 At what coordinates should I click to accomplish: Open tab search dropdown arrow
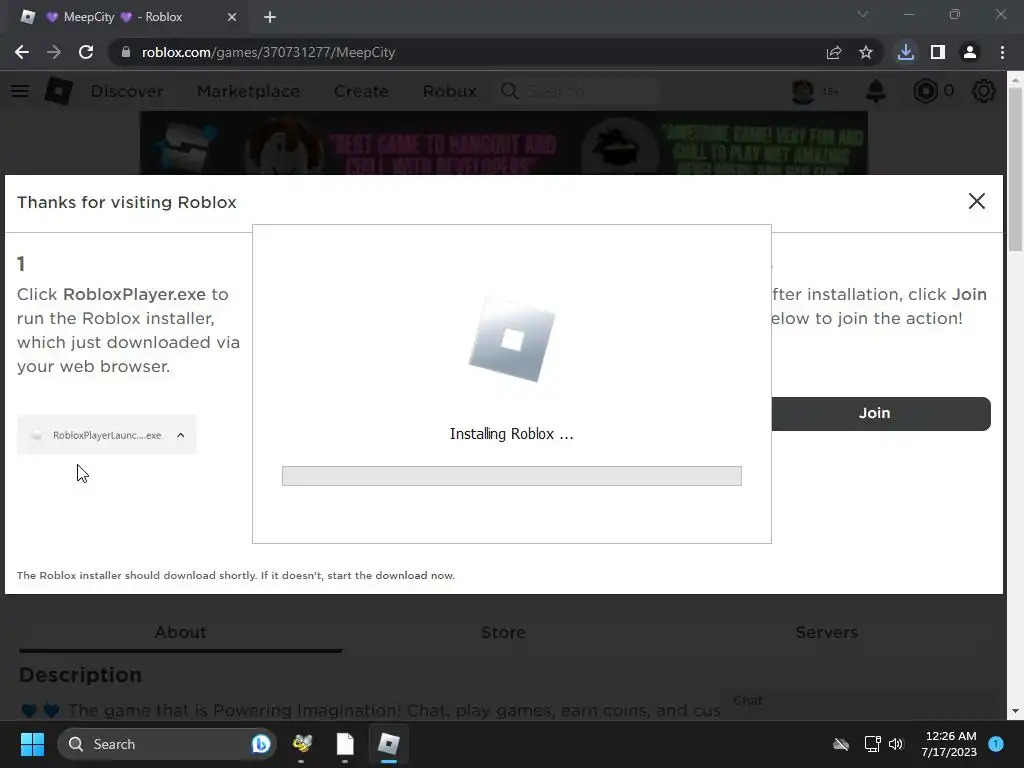[x=863, y=14]
